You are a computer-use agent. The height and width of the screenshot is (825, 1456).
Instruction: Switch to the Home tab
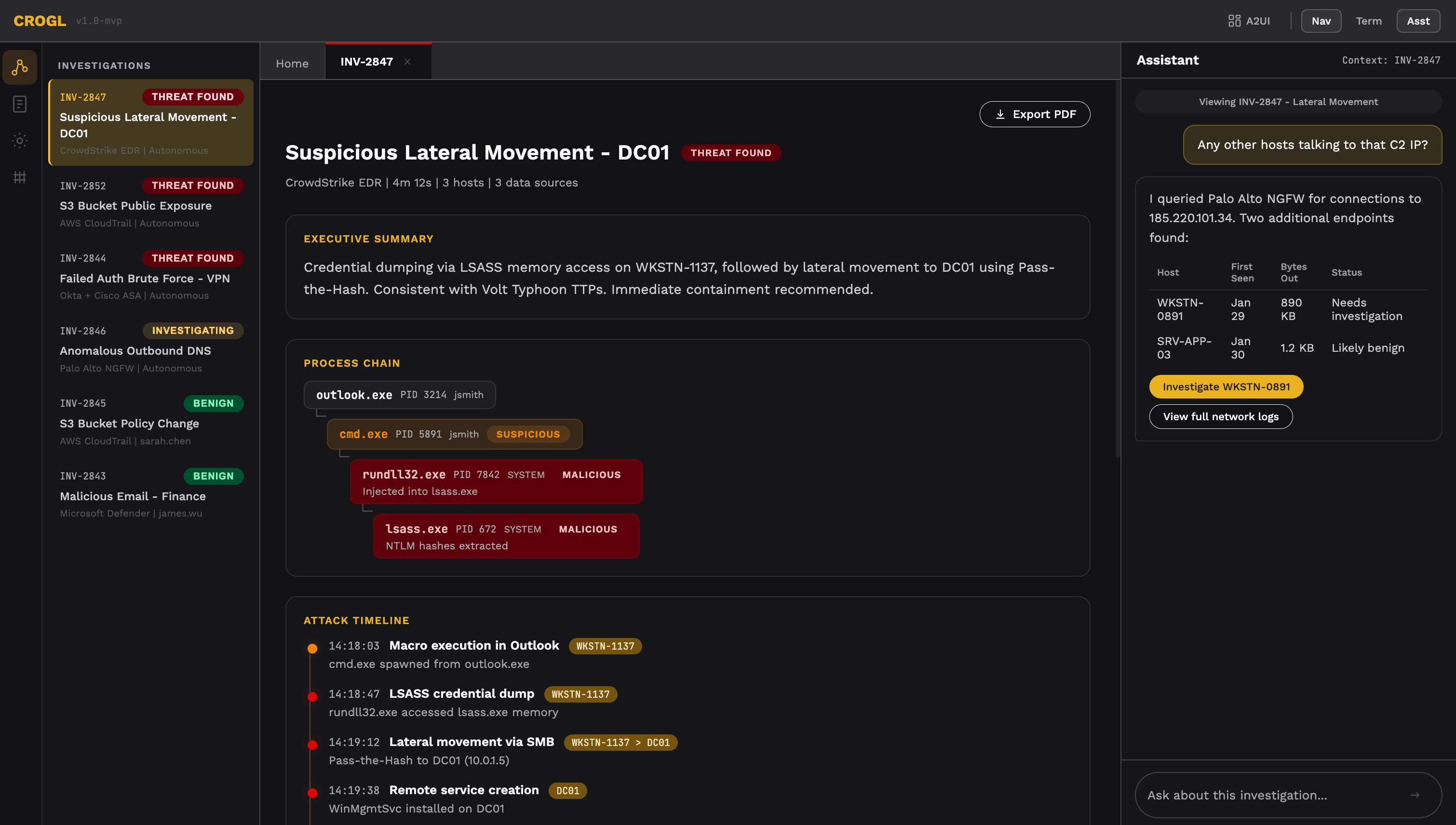point(292,62)
